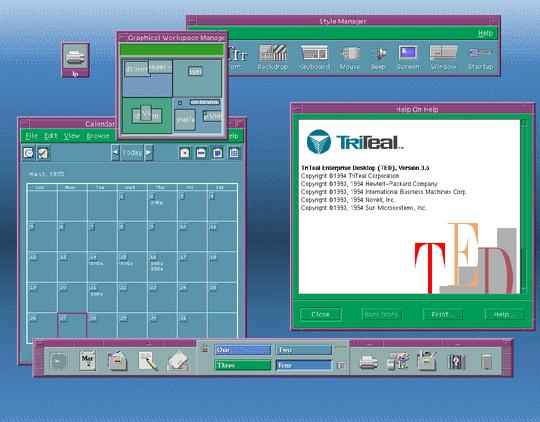Image resolution: width=540 pixels, height=422 pixels.
Task: Select day 2 cell in the Calendar
Action: point(162,206)
